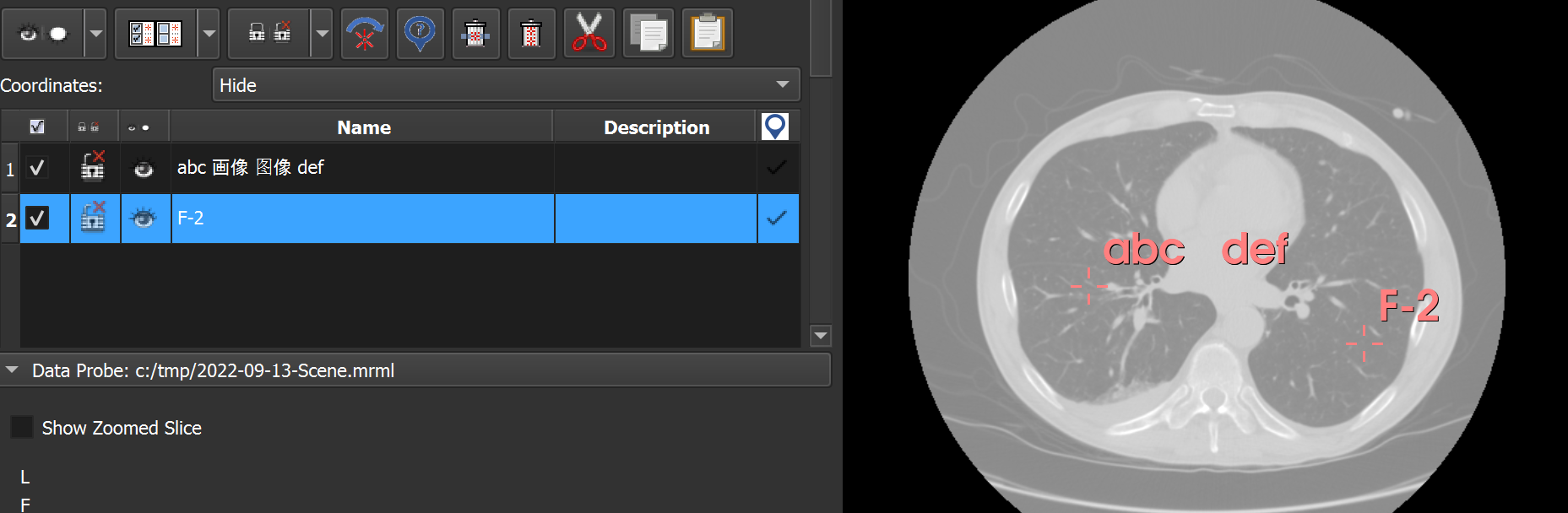1568x513 pixels.
Task: Copy control points with copy icon
Action: (x=648, y=34)
